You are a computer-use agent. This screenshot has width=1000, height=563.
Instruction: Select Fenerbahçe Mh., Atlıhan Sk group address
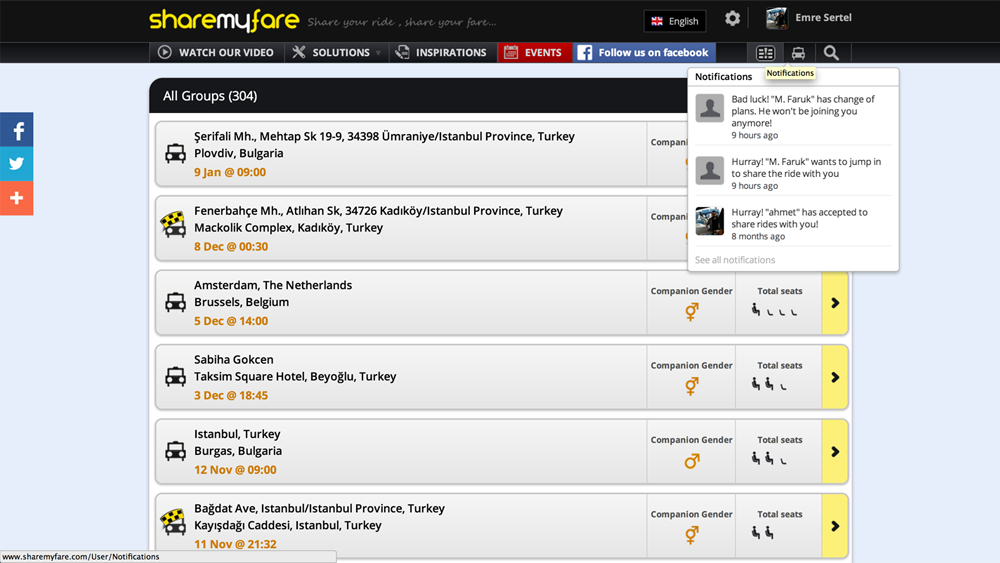(378, 210)
